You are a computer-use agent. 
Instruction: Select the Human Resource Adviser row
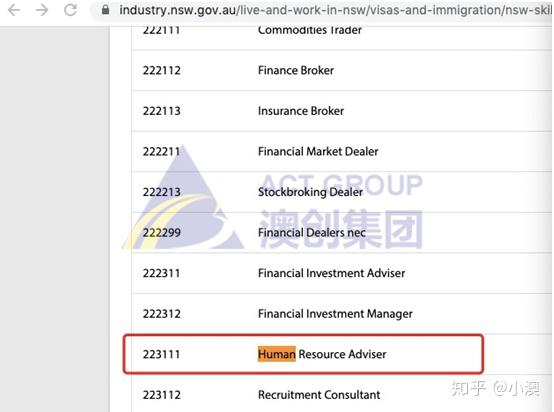pos(303,354)
